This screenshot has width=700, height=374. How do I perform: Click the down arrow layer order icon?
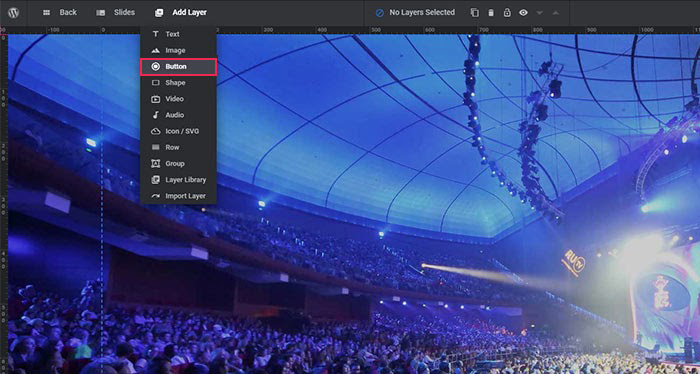coord(539,13)
